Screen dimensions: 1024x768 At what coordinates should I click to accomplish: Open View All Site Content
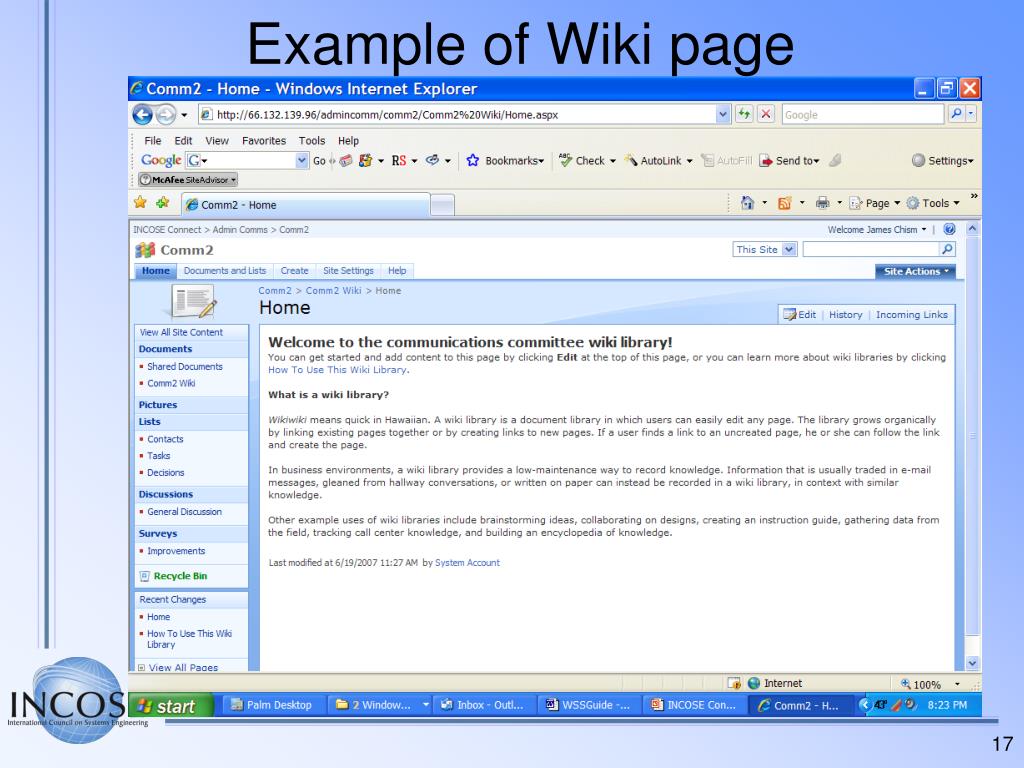(x=181, y=332)
